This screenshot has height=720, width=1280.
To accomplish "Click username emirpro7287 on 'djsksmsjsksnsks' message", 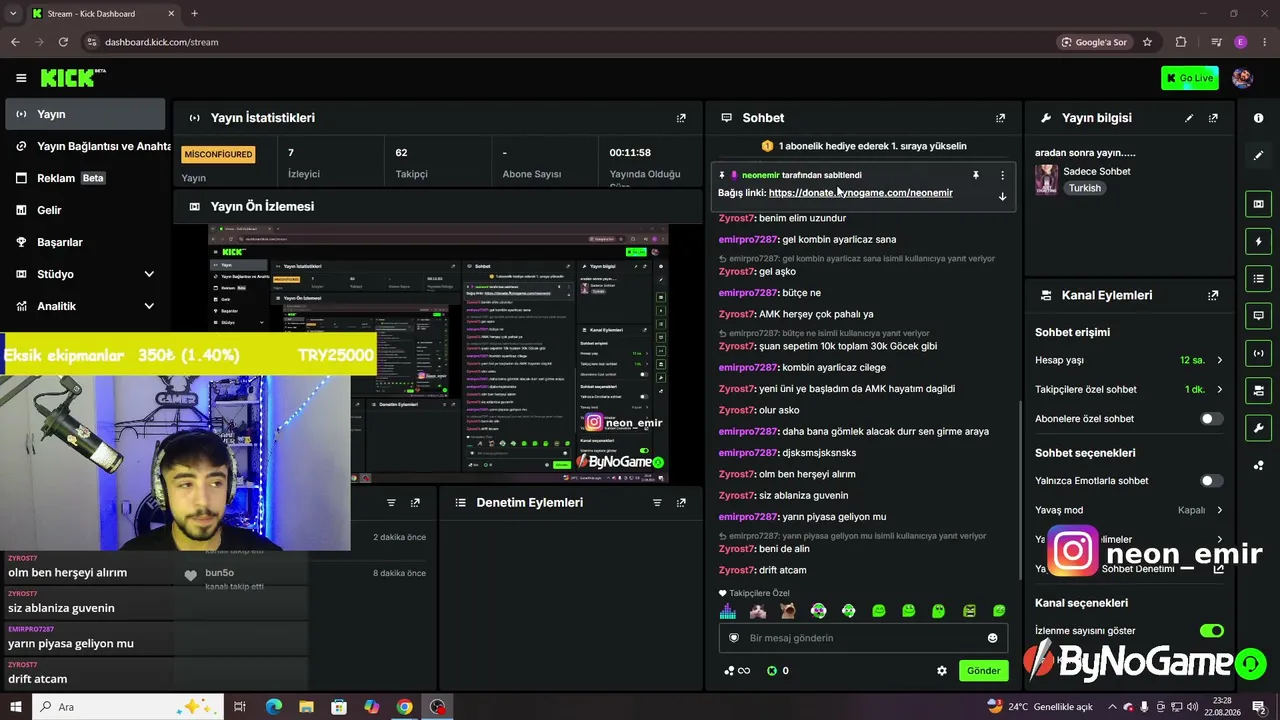I will 747,453.
